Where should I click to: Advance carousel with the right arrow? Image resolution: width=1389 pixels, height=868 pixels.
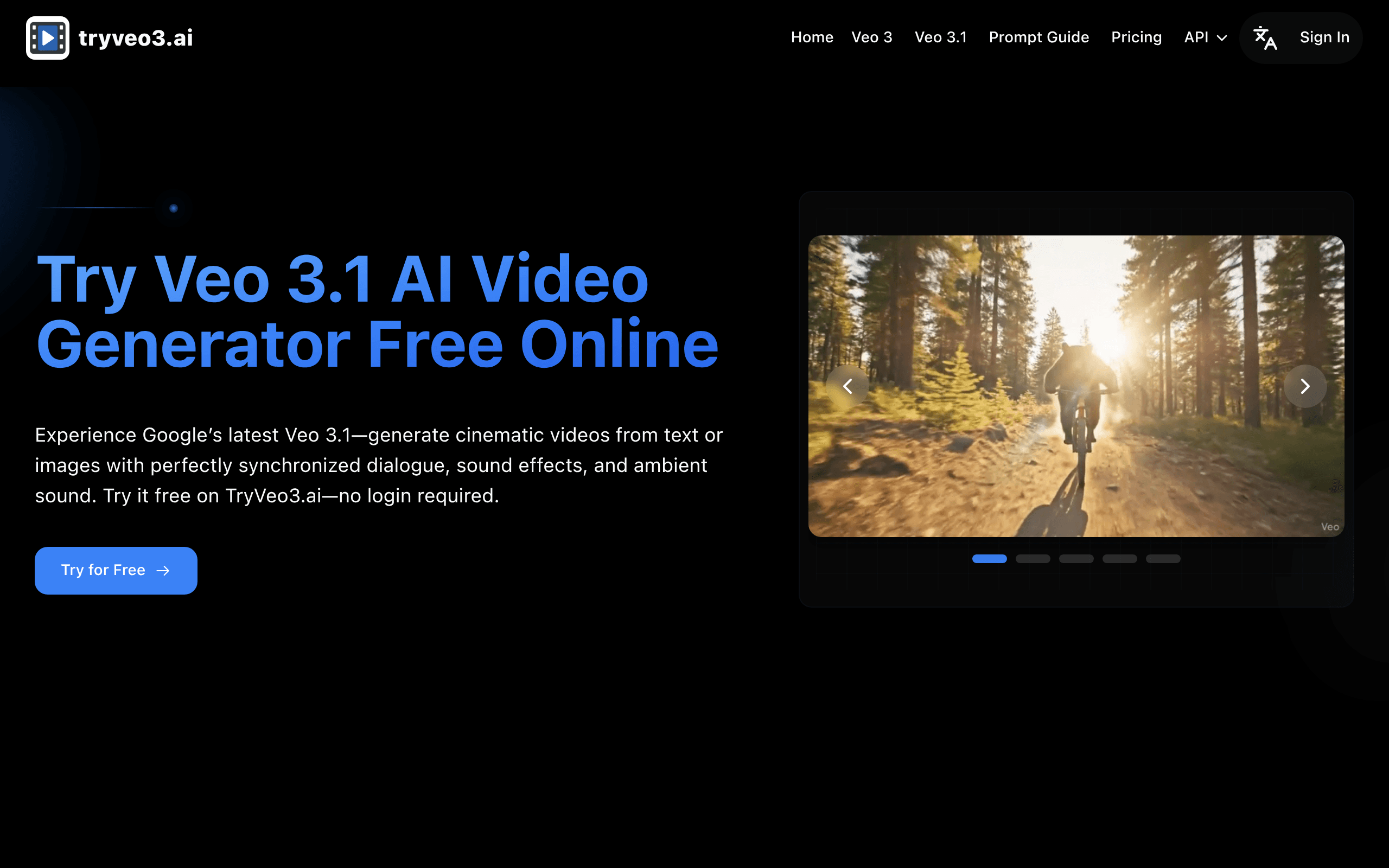point(1304,386)
